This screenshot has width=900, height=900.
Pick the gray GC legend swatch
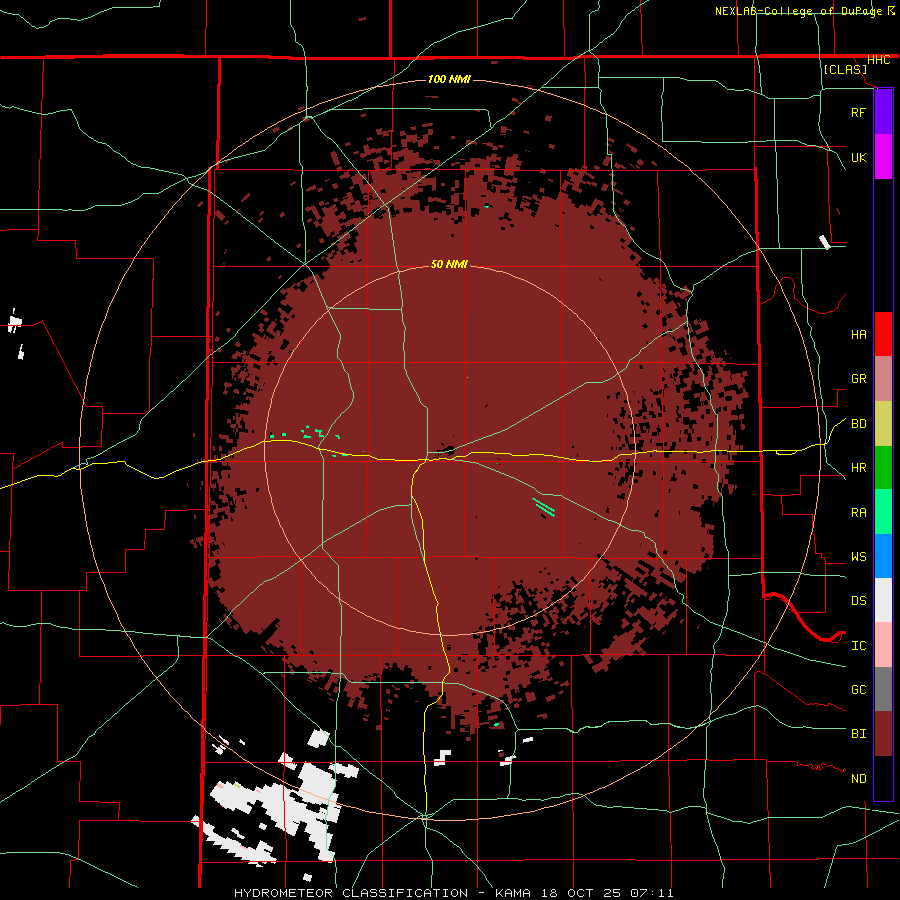pos(883,689)
